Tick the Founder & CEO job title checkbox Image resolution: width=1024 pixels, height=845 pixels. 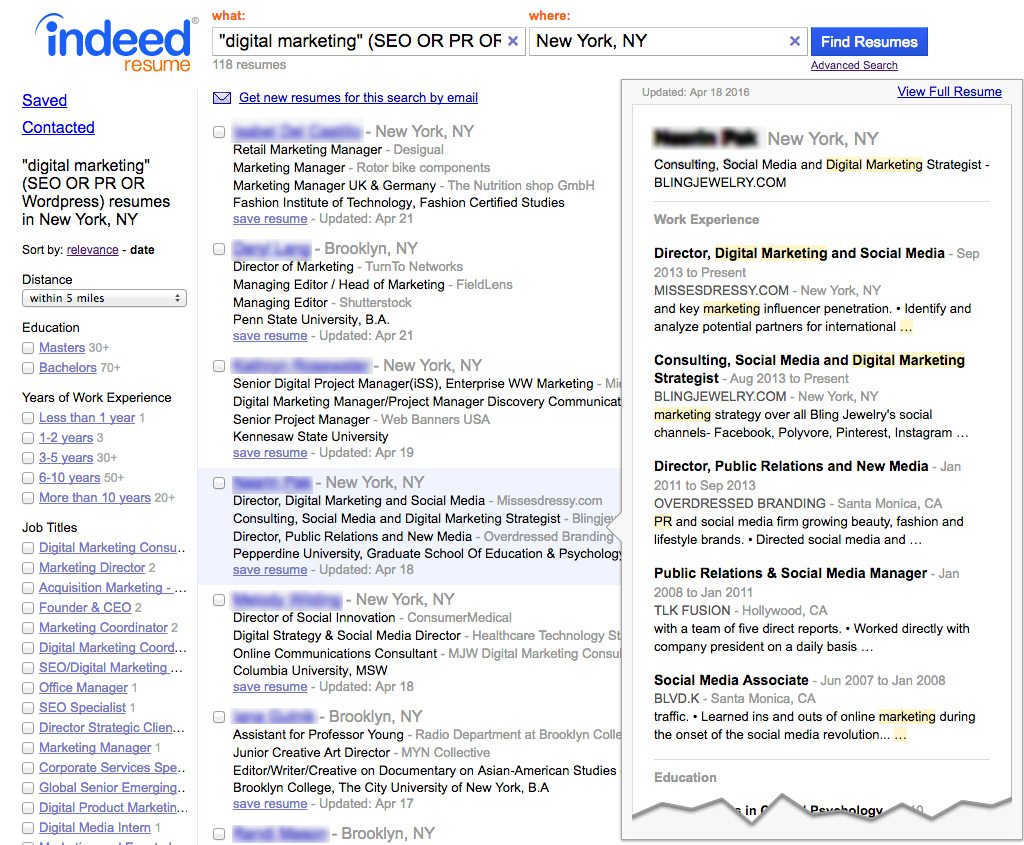pos(28,608)
